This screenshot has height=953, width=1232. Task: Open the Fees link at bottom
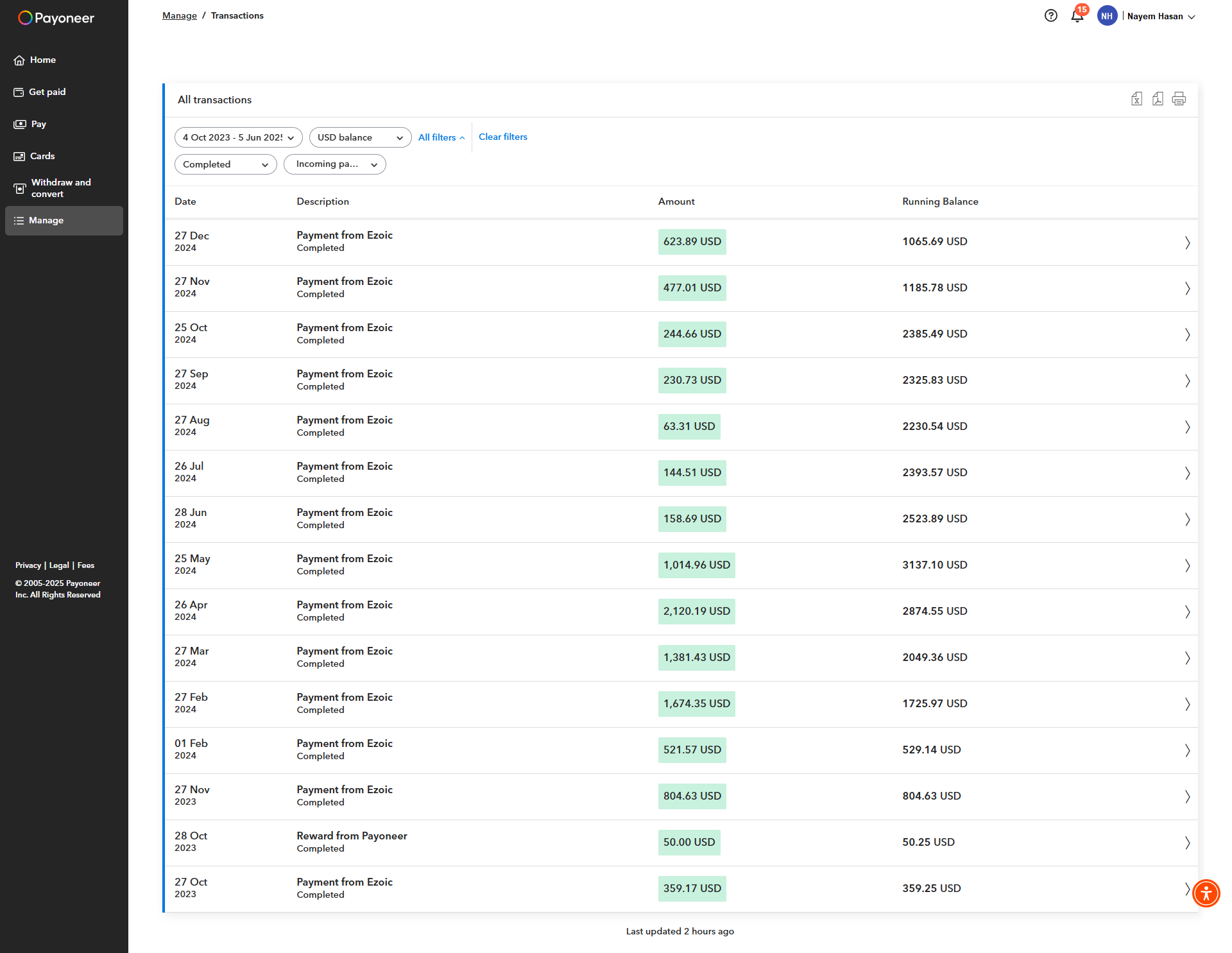[85, 565]
